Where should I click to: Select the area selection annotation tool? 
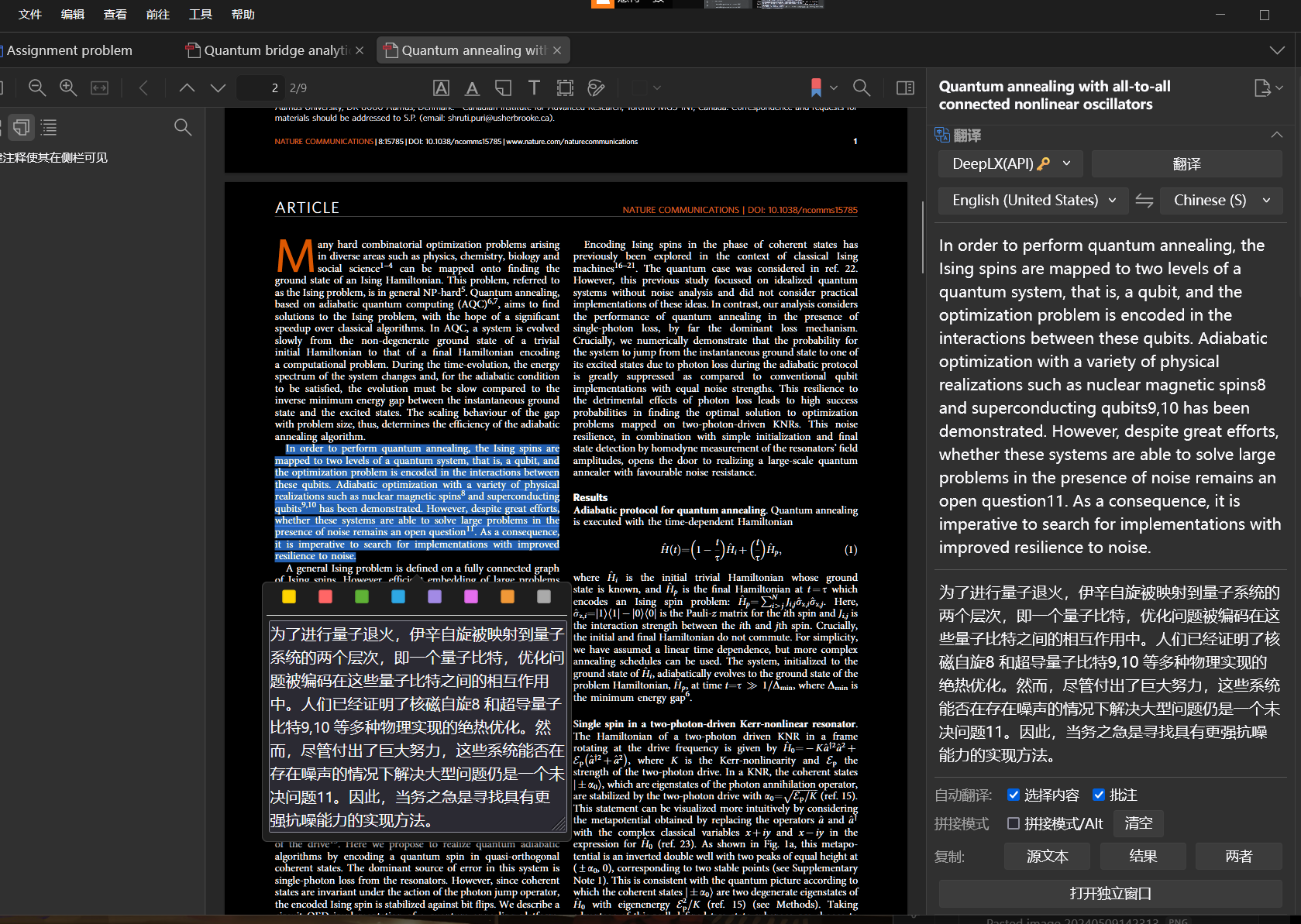[x=565, y=88]
